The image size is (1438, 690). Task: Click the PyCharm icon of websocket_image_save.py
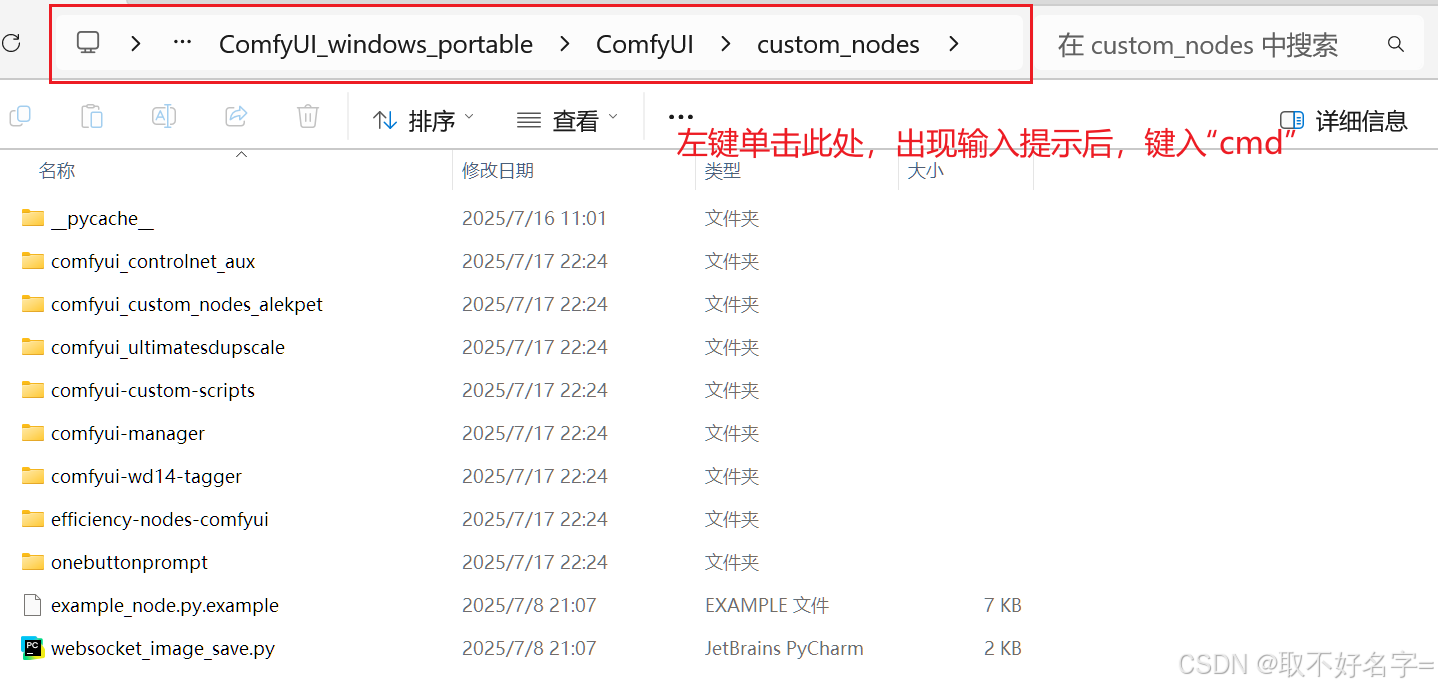[33, 648]
